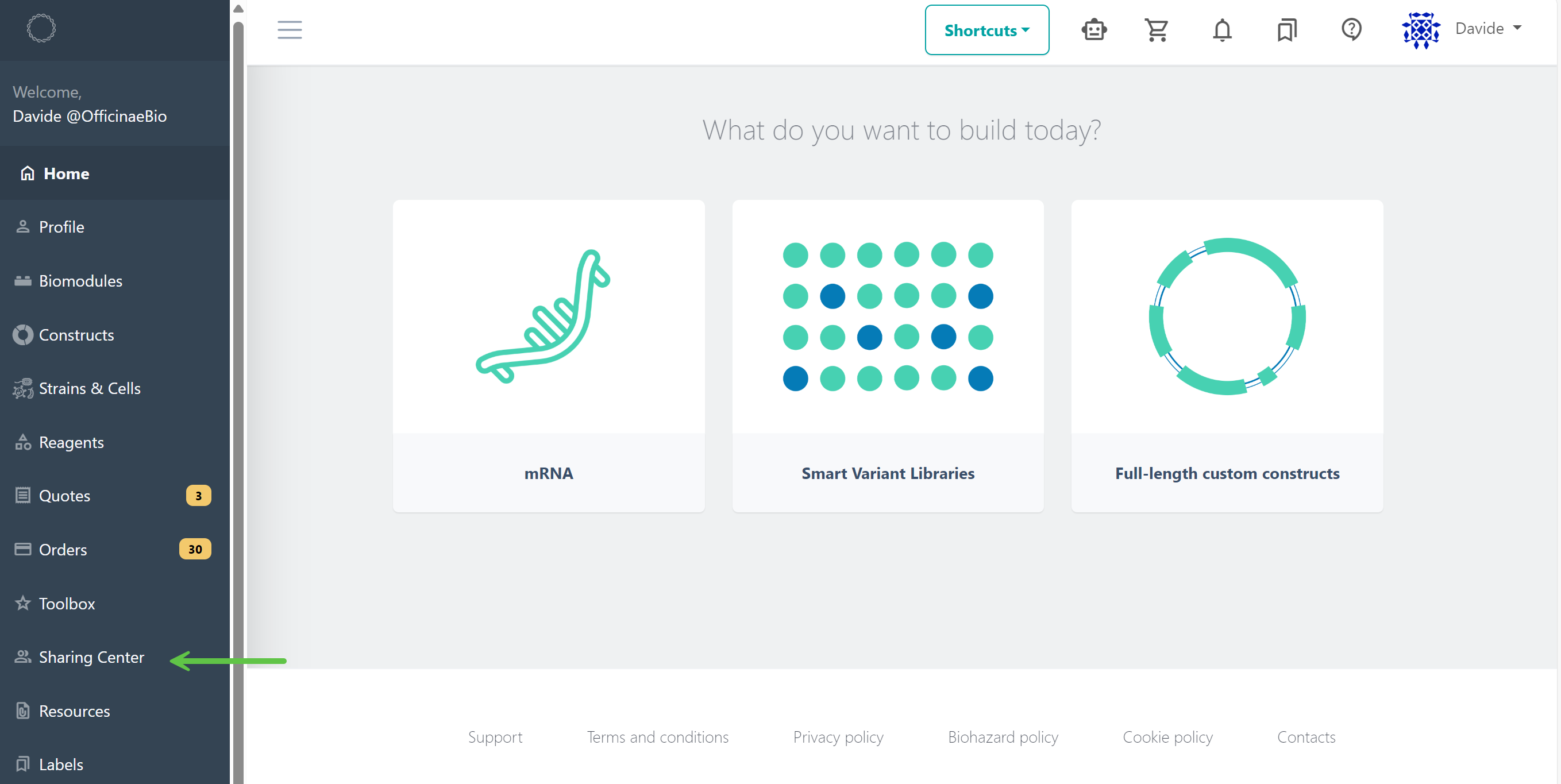
Task: Open the Davide user menu arrow
Action: 1517,28
